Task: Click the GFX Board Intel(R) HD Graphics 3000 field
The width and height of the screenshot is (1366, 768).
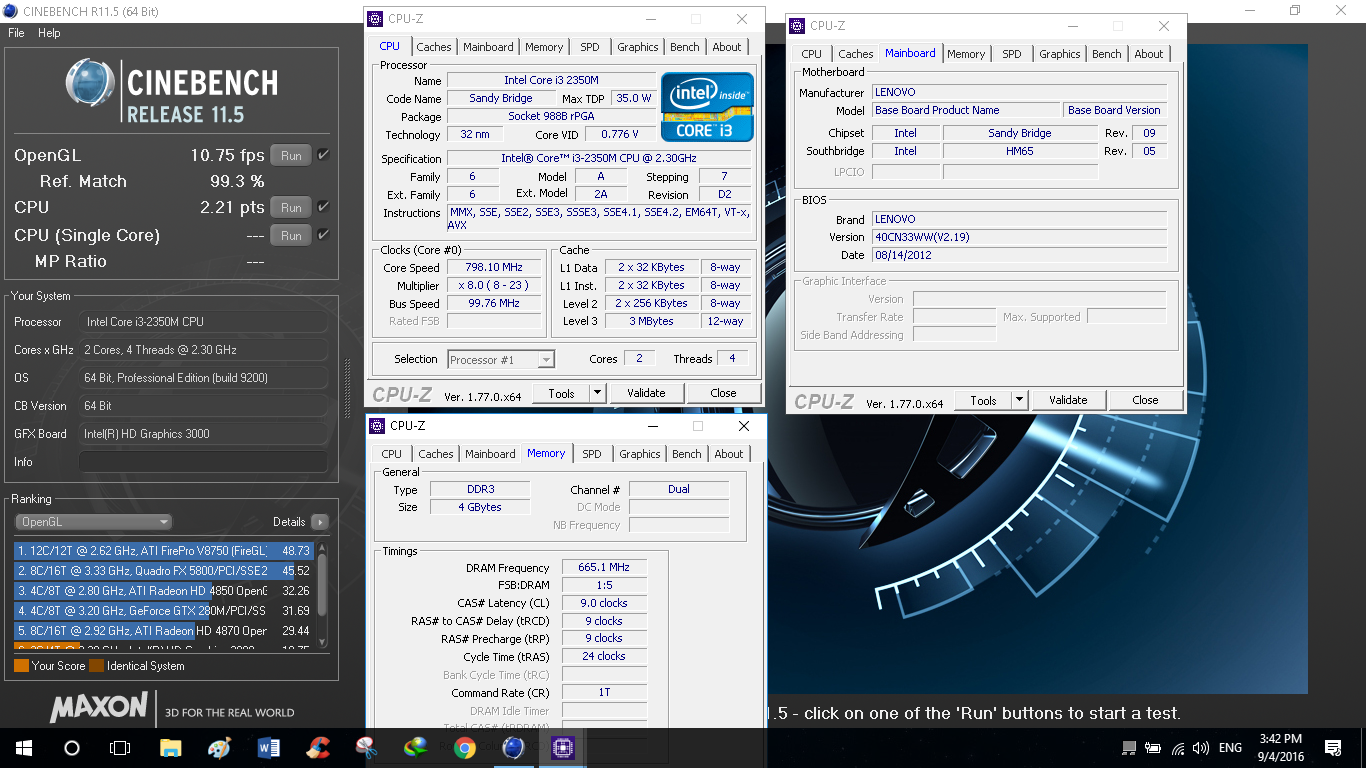Action: (x=203, y=434)
